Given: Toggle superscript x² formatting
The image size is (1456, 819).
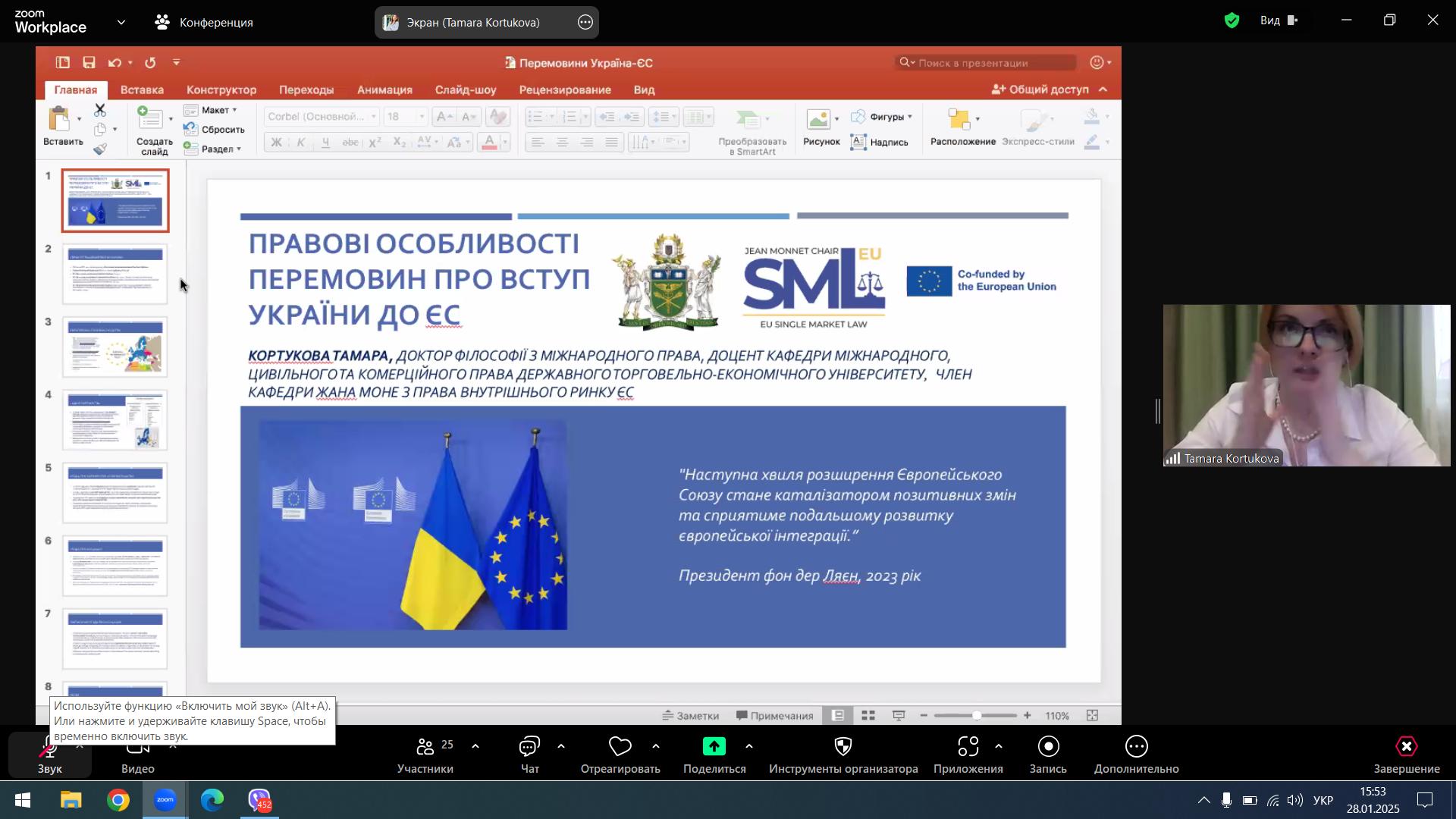Looking at the screenshot, I should coord(375,142).
